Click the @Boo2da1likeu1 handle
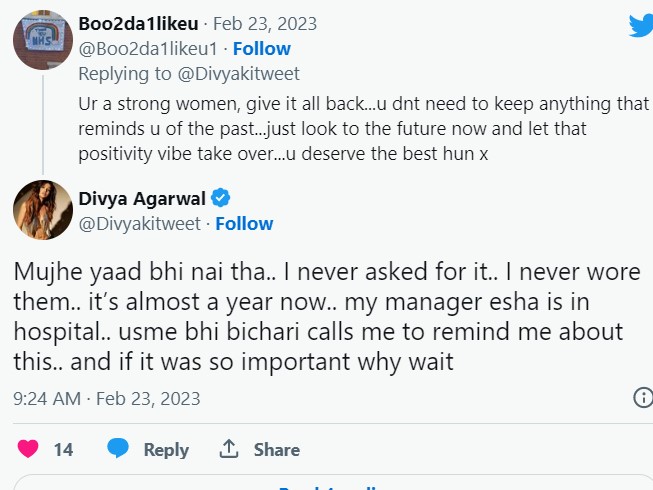Screen dimensions: 653x490 click(150, 48)
